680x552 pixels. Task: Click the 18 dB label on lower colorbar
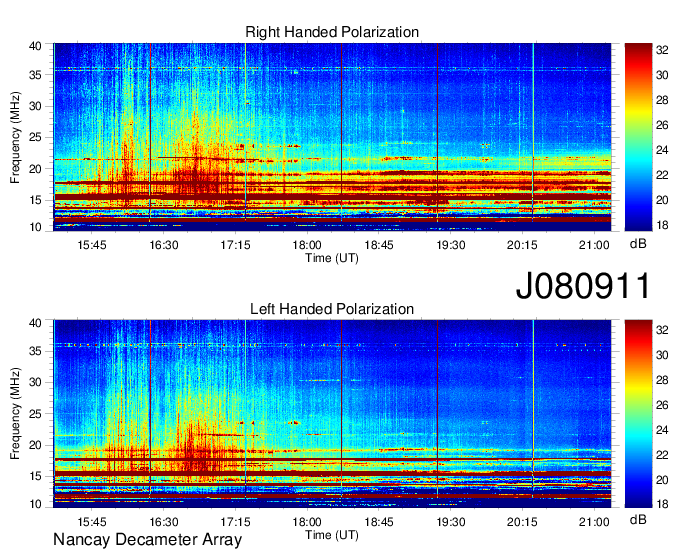(x=662, y=504)
